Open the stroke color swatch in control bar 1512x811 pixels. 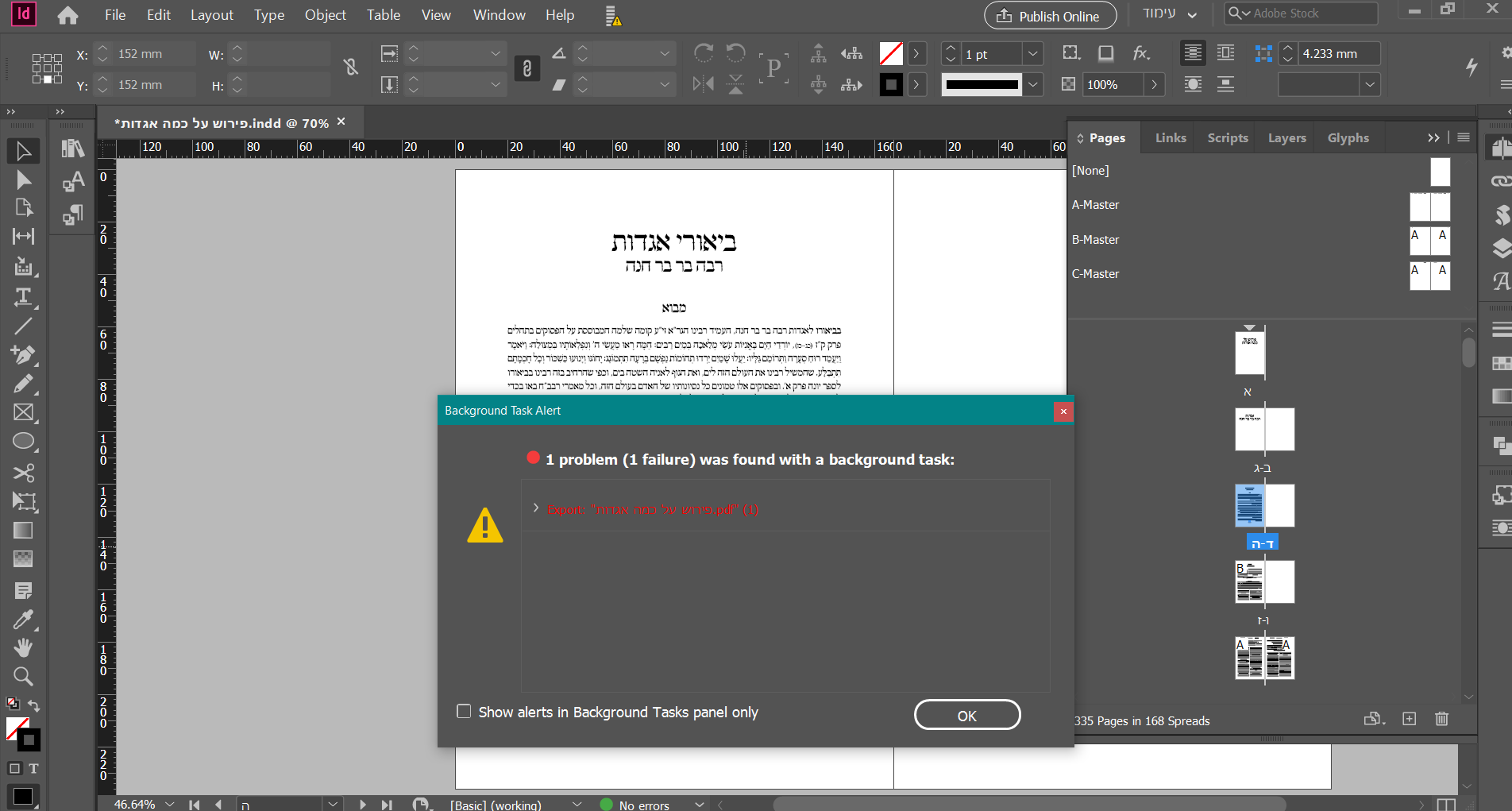click(891, 84)
